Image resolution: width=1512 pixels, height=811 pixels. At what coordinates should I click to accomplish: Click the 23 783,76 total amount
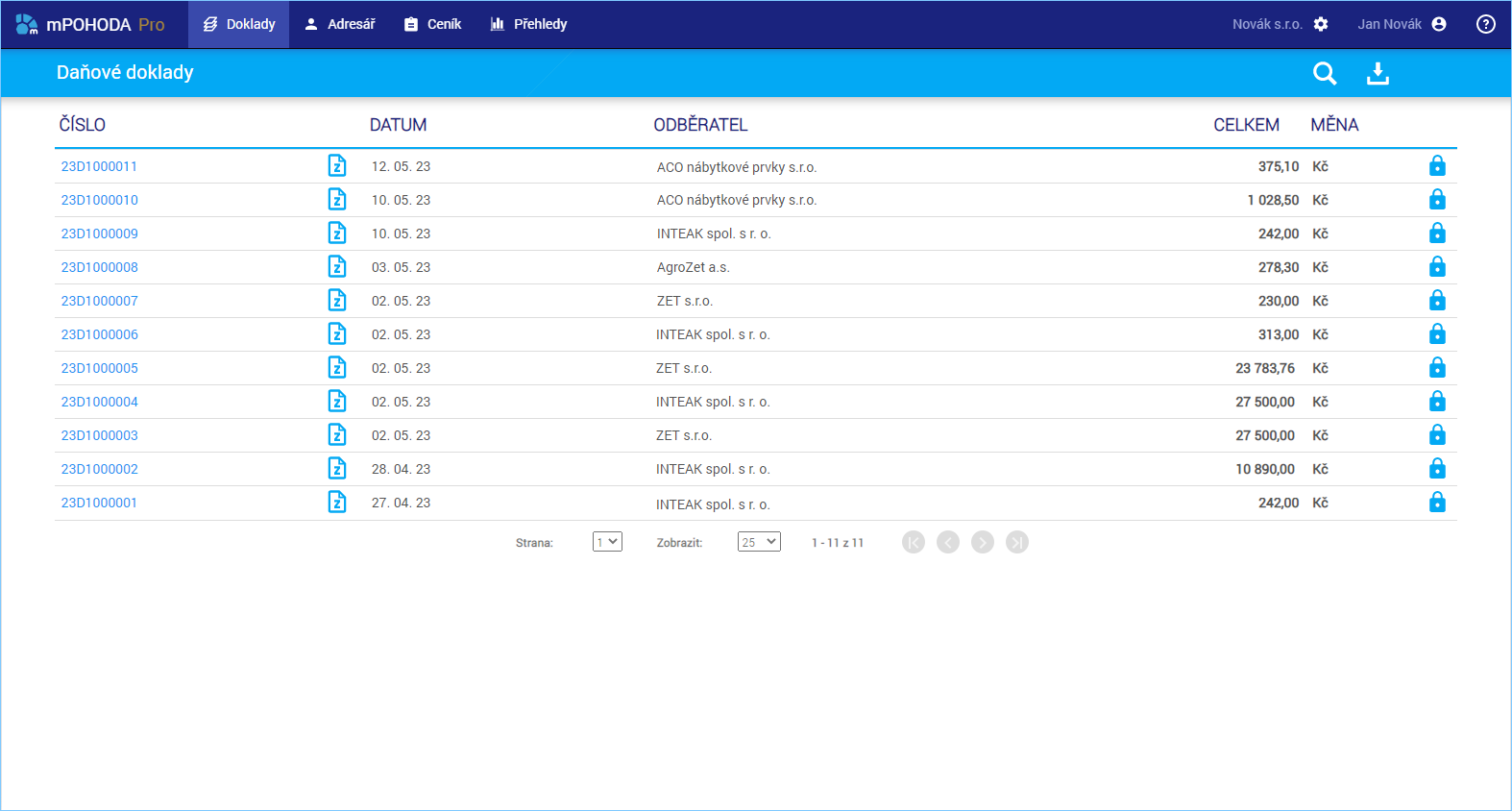1265,368
